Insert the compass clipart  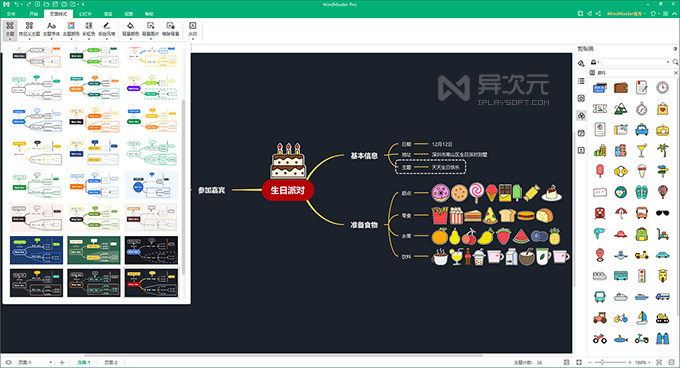[641, 109]
